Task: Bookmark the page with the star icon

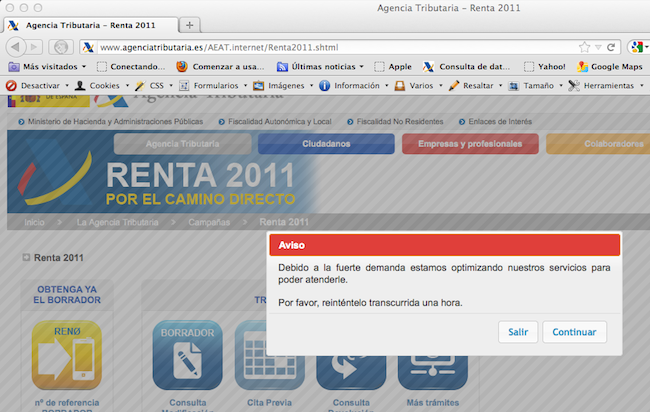Action: click(x=584, y=47)
